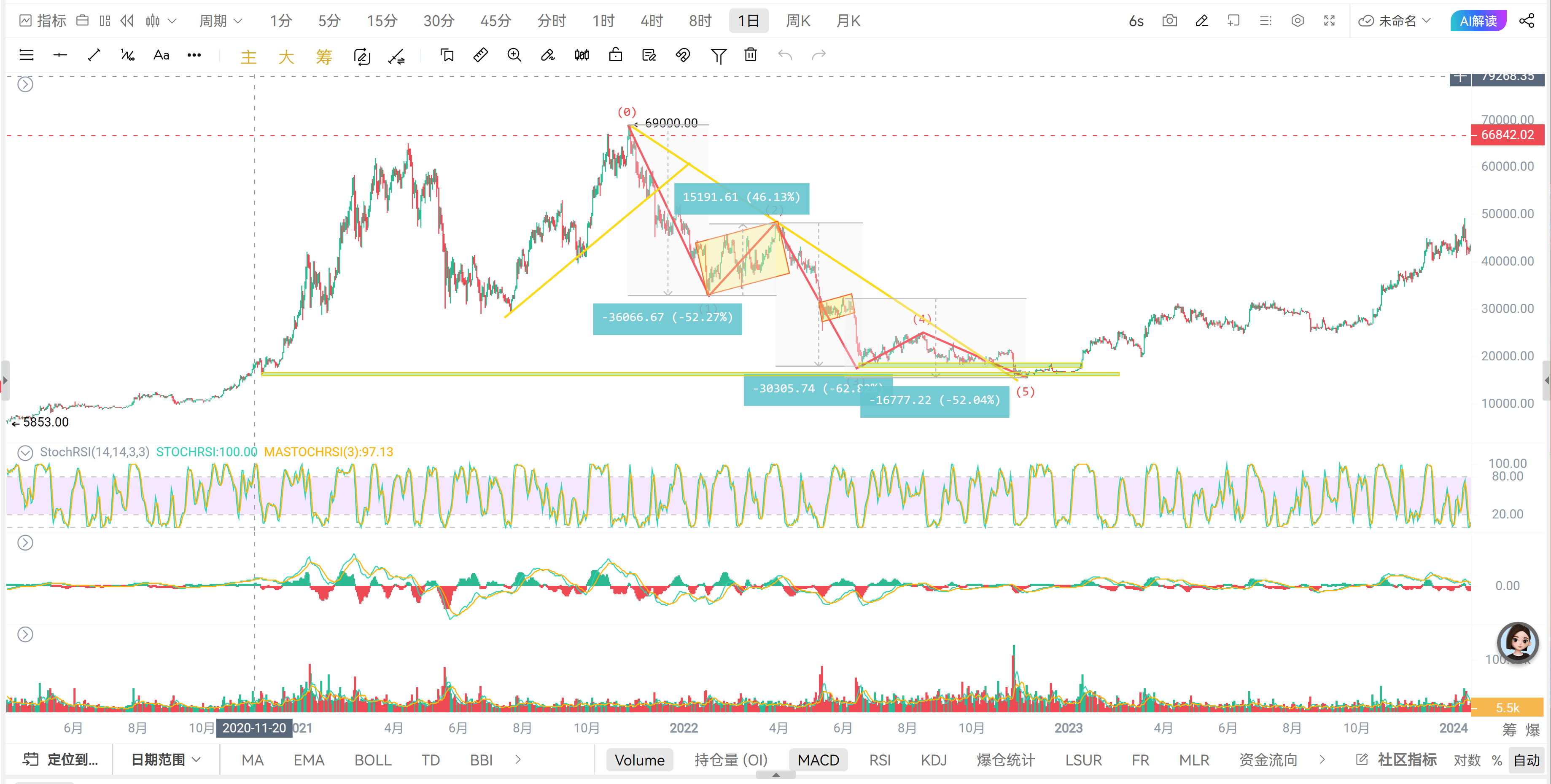
Task: Click the zoom-in magnifier tool
Action: (514, 55)
